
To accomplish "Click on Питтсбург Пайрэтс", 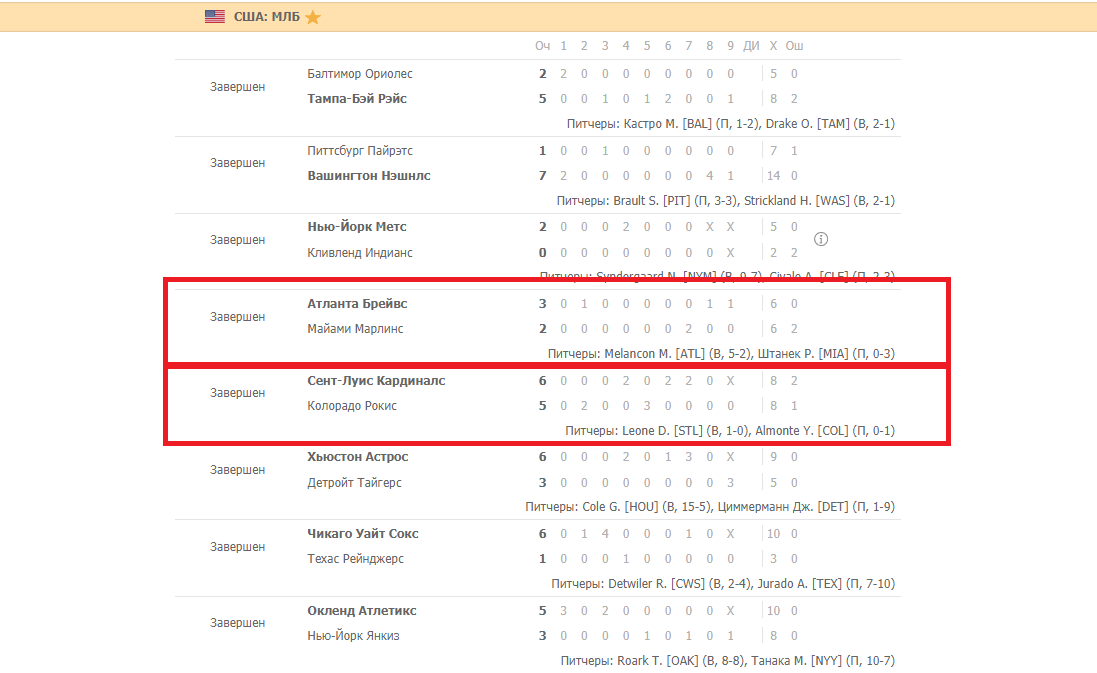I will click(360, 151).
